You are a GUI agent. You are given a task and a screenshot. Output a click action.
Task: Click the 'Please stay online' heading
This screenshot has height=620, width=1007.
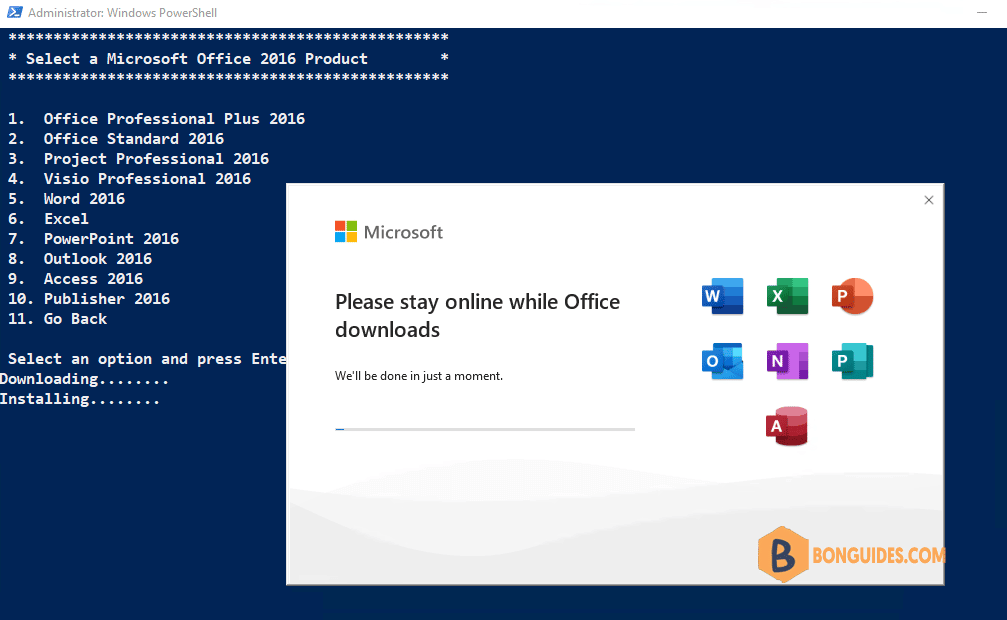click(477, 315)
